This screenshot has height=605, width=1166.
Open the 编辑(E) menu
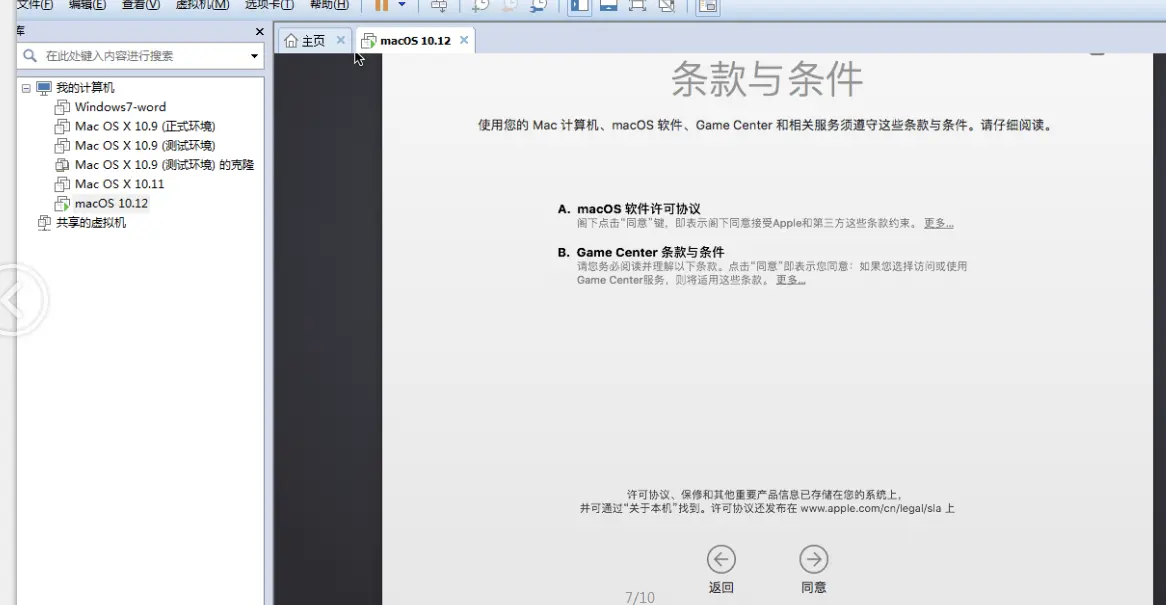click(x=87, y=4)
